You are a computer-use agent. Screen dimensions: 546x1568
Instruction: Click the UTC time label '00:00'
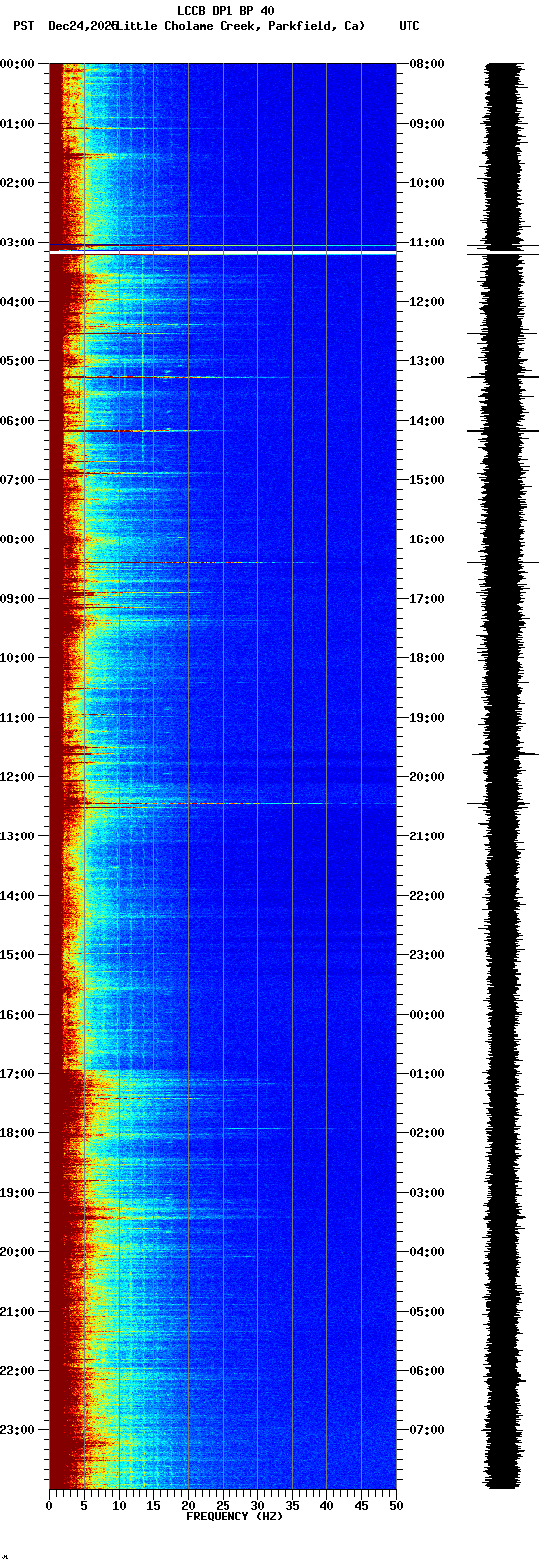point(428,1015)
